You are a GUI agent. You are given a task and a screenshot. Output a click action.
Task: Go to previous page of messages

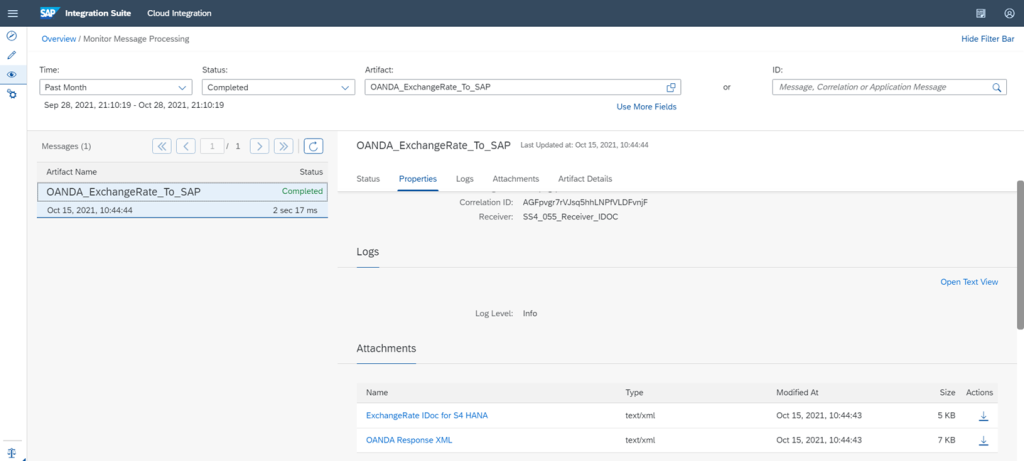click(186, 146)
